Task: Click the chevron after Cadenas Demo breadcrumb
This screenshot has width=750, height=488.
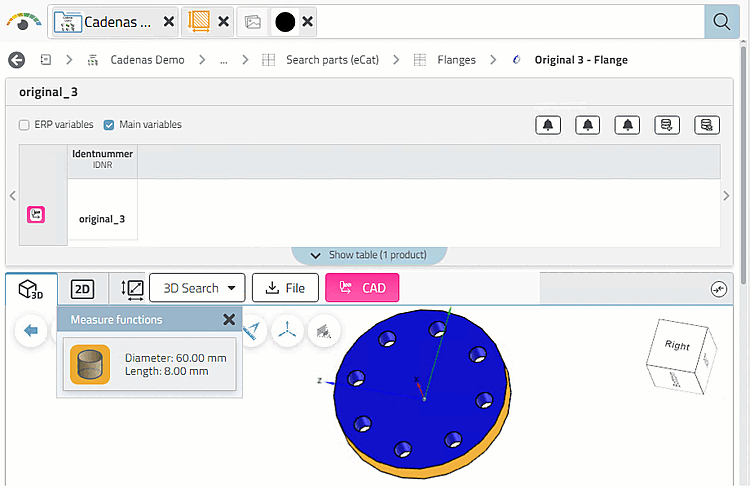Action: (202, 60)
